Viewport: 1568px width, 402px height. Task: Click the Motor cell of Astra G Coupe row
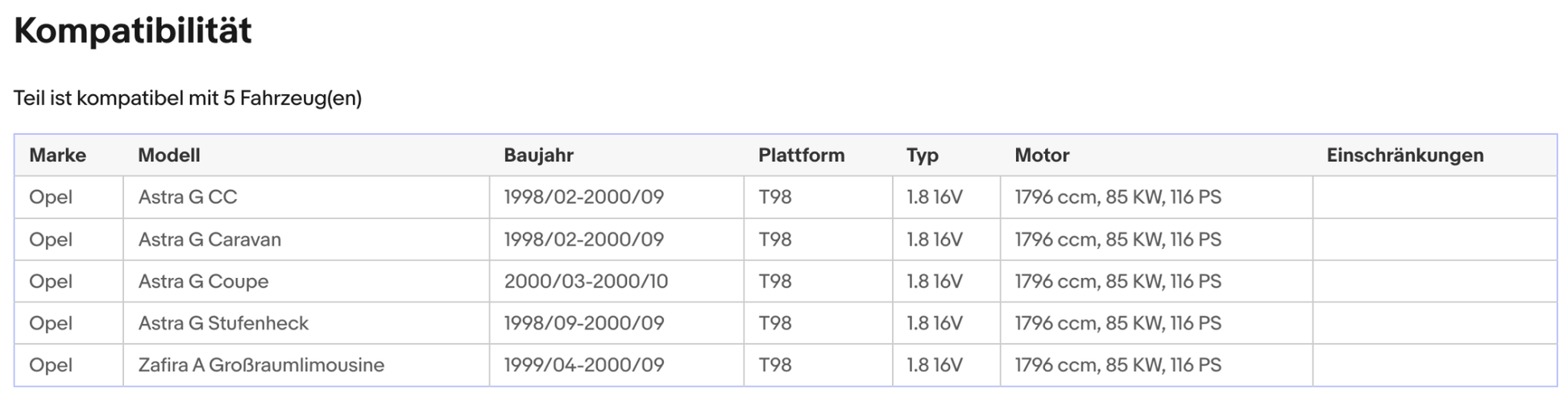1118,281
